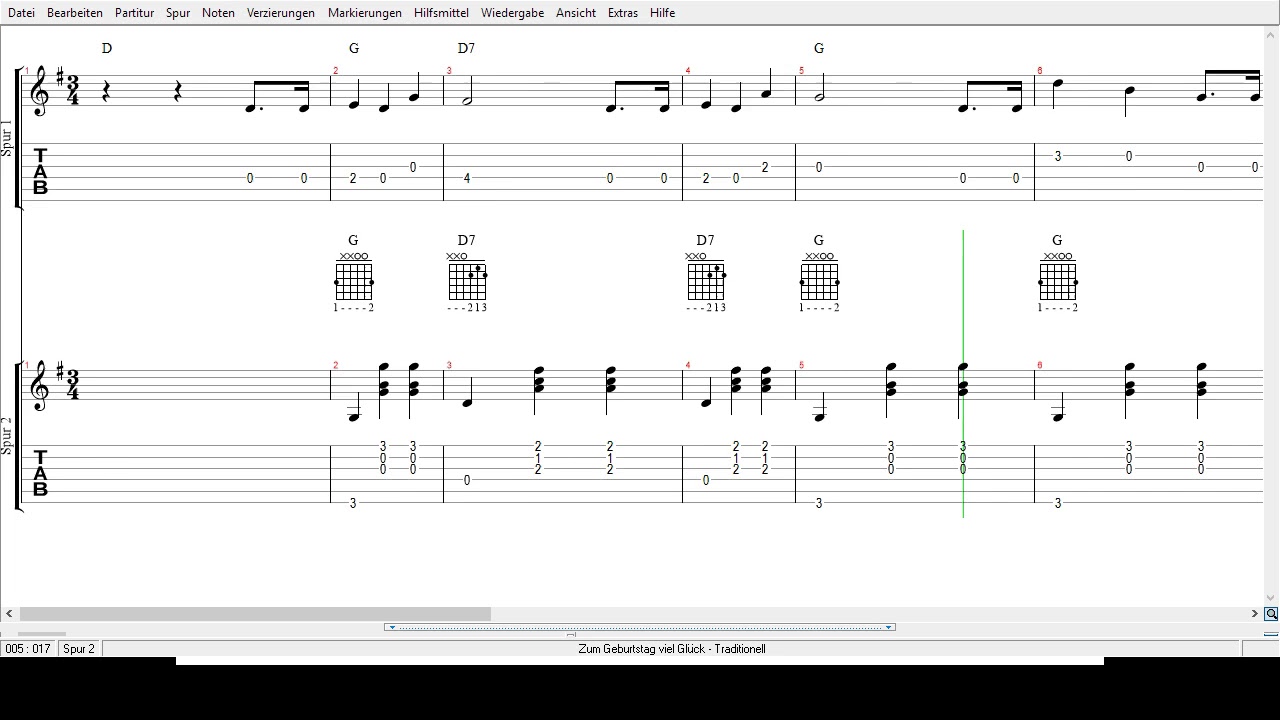Click the vertical 'Spur 1' track label

7,138
